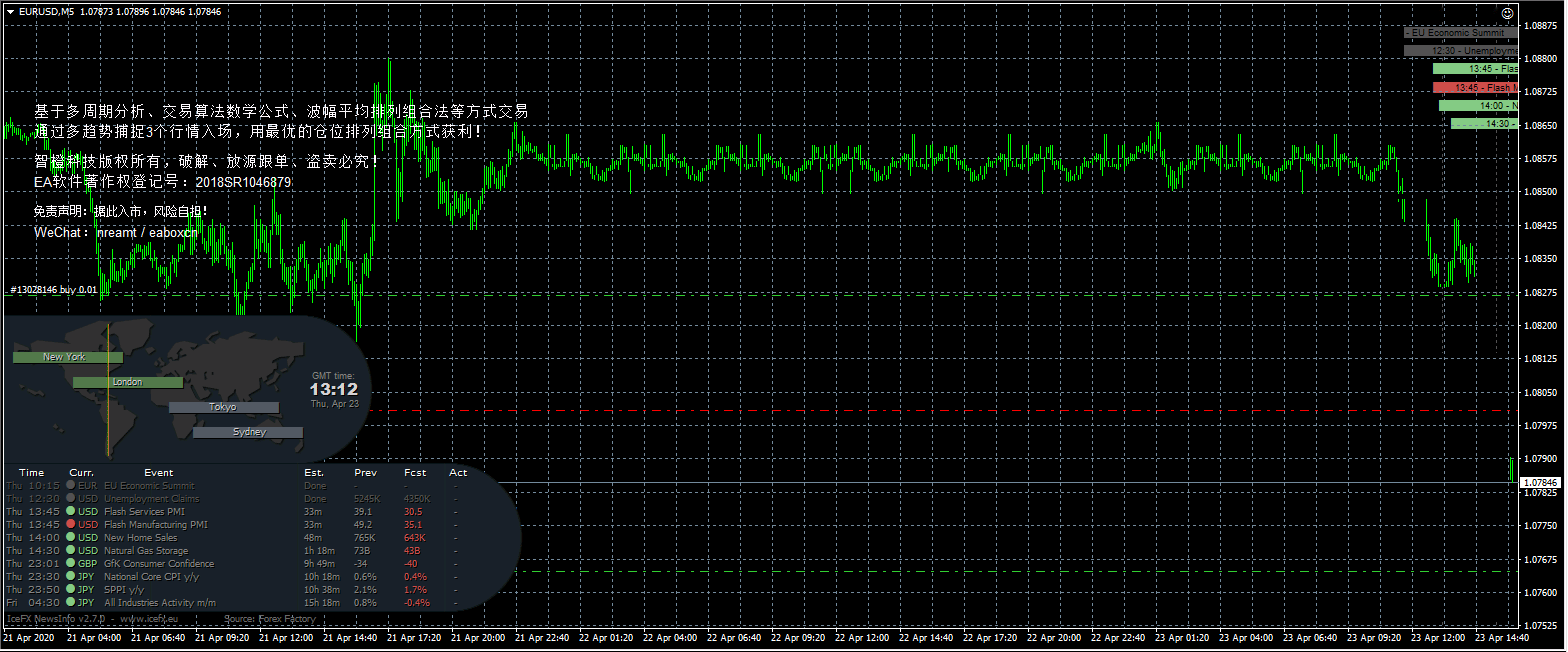Click the red 13:45 Flash news label
Screen dimensions: 1568x652
click(1475, 88)
